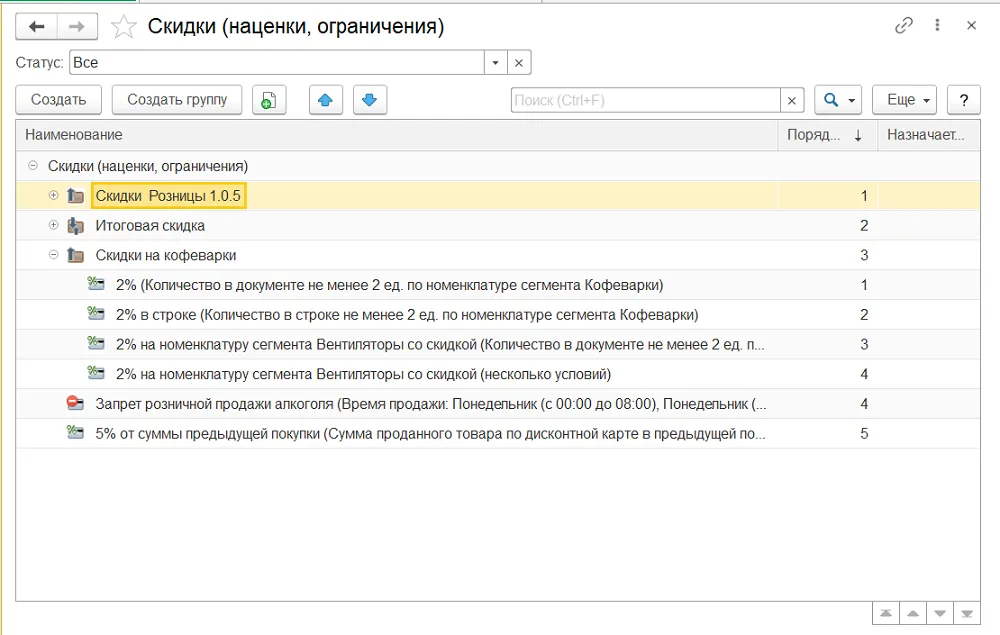Screen dimensions: 1000x635
Task: Click the Создать группу button
Action: tap(177, 100)
